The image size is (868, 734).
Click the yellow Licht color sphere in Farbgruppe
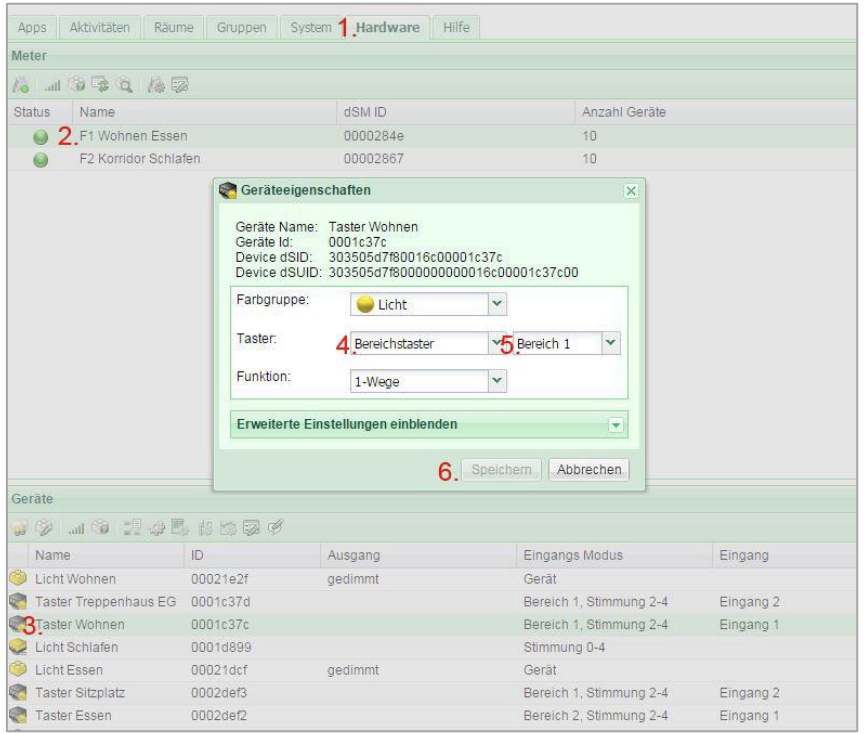coord(366,303)
